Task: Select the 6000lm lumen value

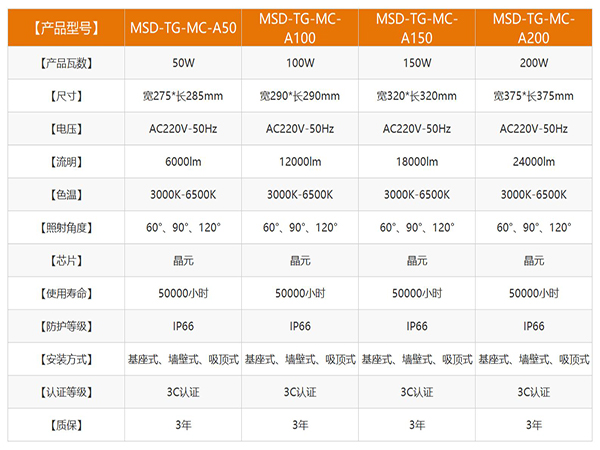Action: (x=183, y=162)
